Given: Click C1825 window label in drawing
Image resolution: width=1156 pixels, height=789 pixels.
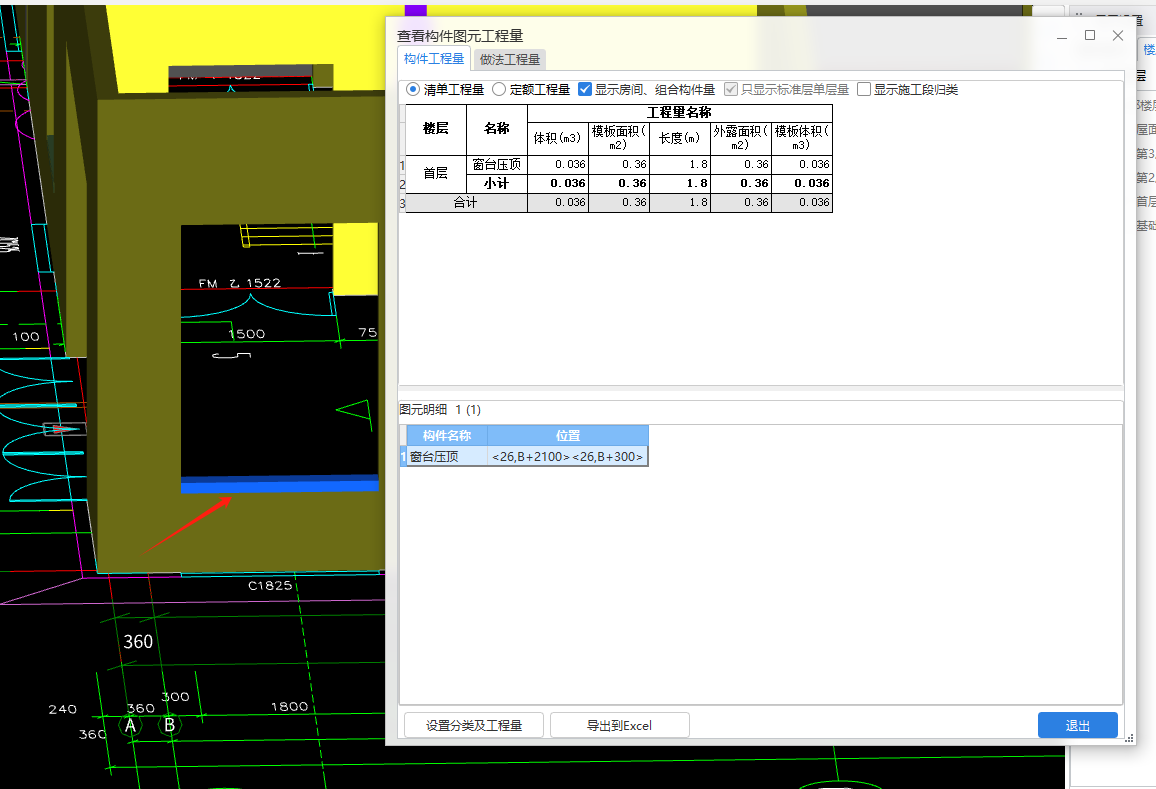Looking at the screenshot, I should (x=270, y=585).
